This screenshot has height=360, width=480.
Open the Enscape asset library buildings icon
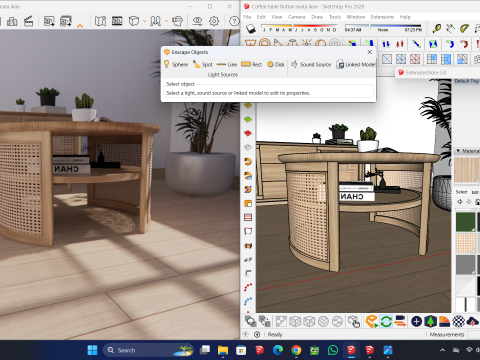tap(12, 21)
